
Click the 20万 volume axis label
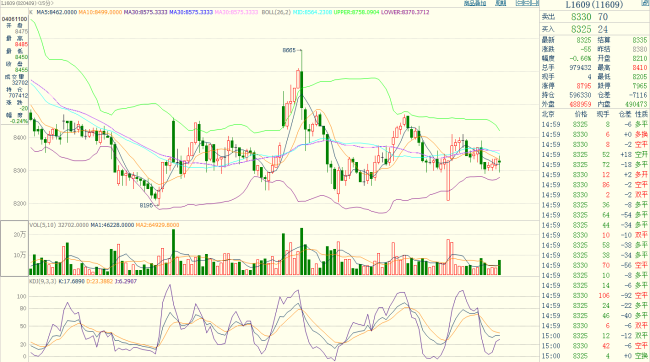coord(20,235)
